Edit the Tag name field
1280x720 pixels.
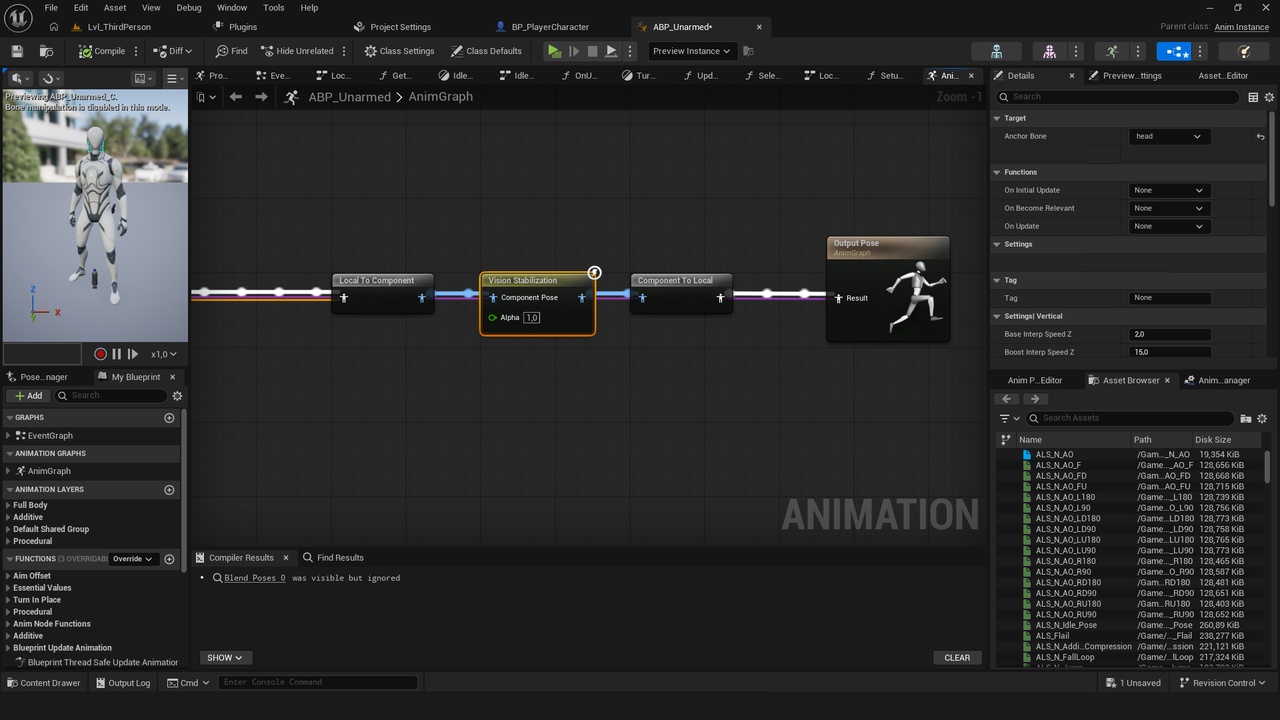(x=1170, y=298)
